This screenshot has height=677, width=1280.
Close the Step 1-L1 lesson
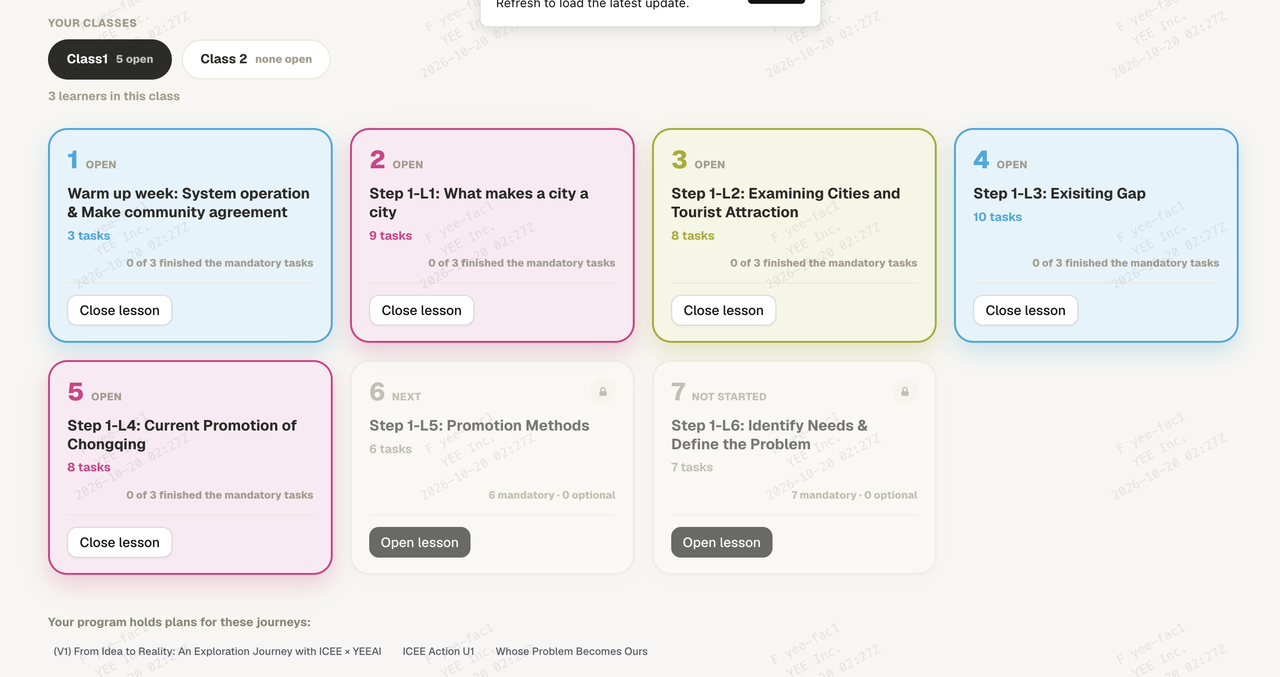click(422, 310)
